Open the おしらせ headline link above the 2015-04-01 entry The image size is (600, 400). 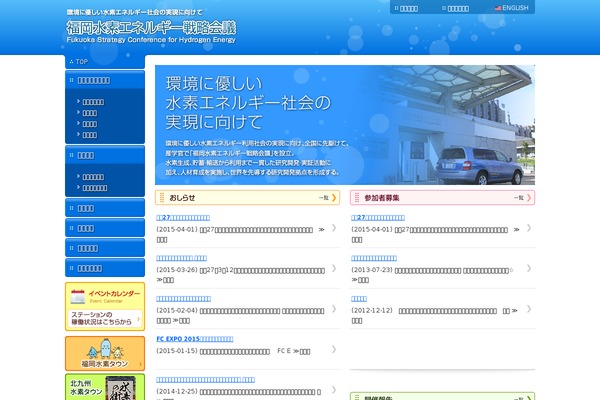point(183,217)
